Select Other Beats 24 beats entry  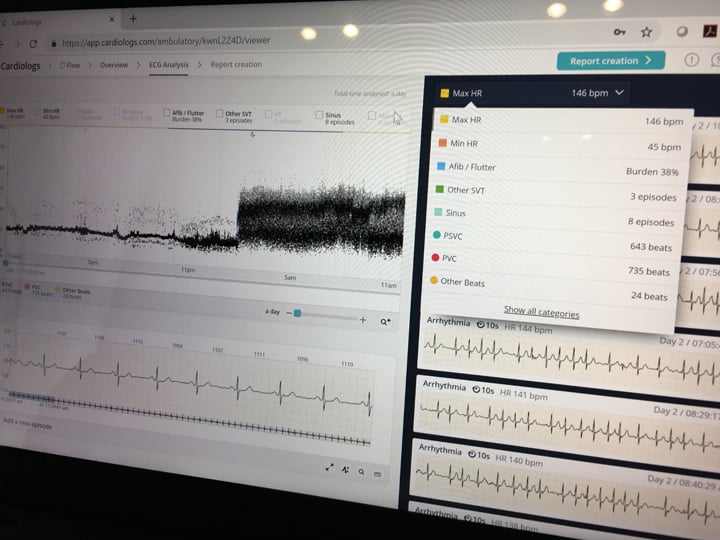pyautogui.click(x=549, y=289)
